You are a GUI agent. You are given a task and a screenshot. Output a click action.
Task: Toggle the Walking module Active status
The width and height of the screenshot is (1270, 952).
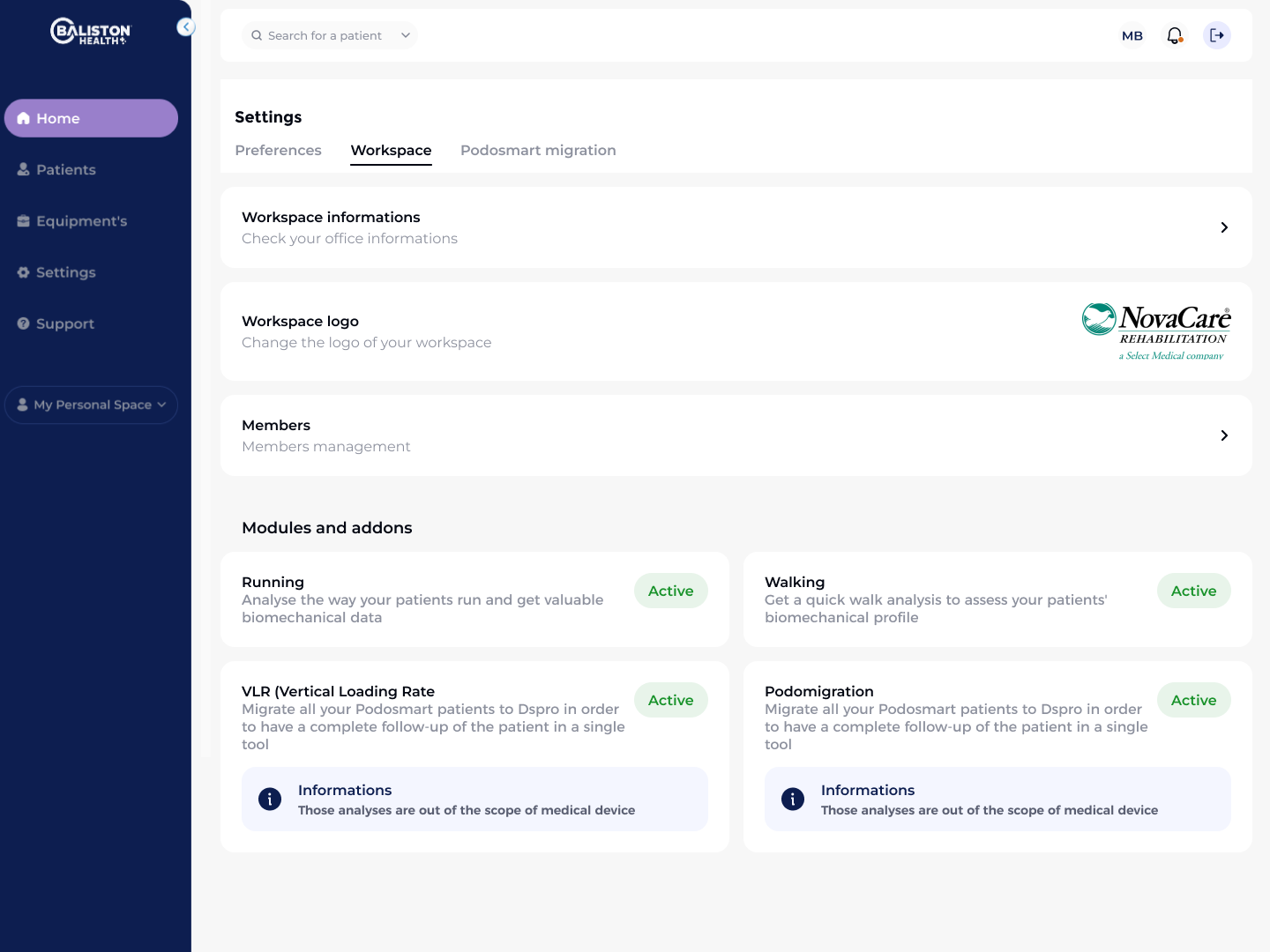pos(1193,591)
